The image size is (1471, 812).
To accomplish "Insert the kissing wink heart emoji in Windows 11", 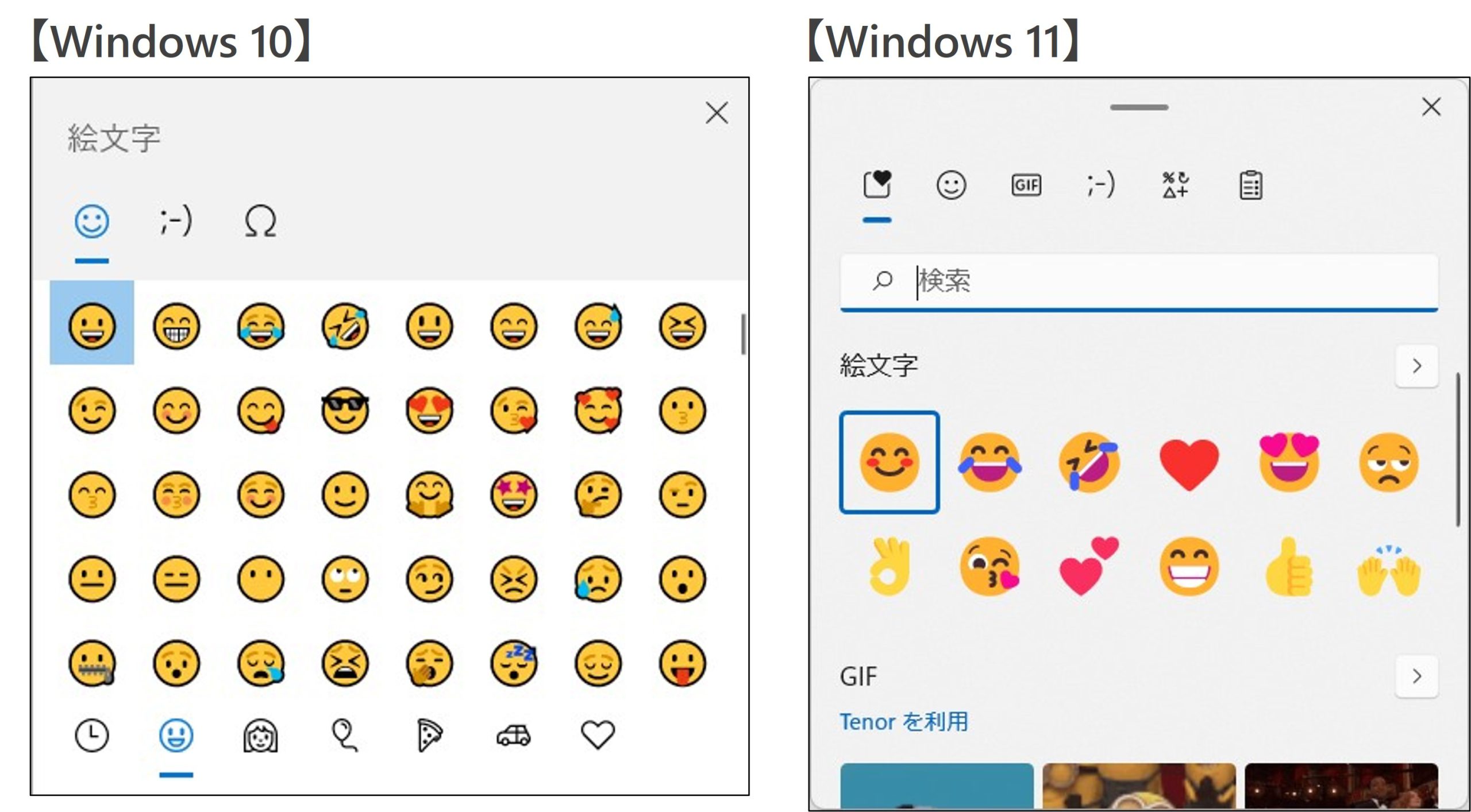I will point(989,567).
